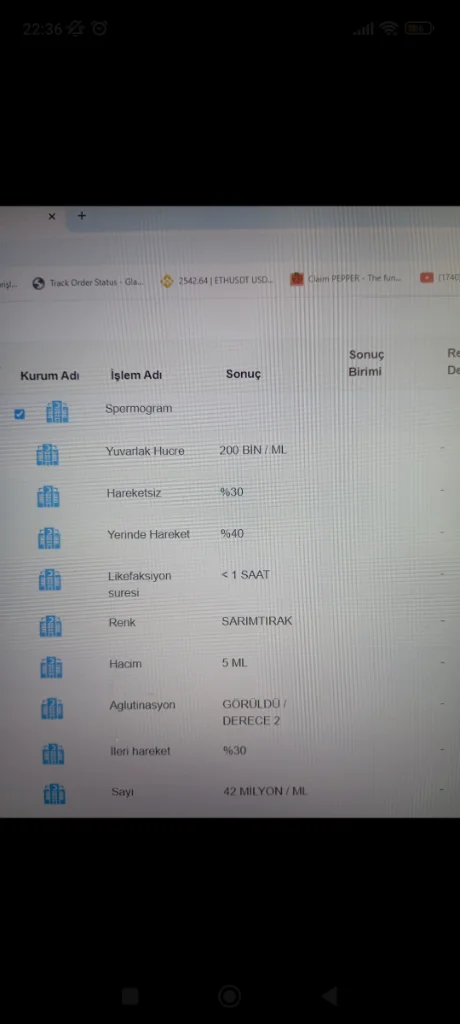Sort by the İşlem Adı column header

click(136, 376)
